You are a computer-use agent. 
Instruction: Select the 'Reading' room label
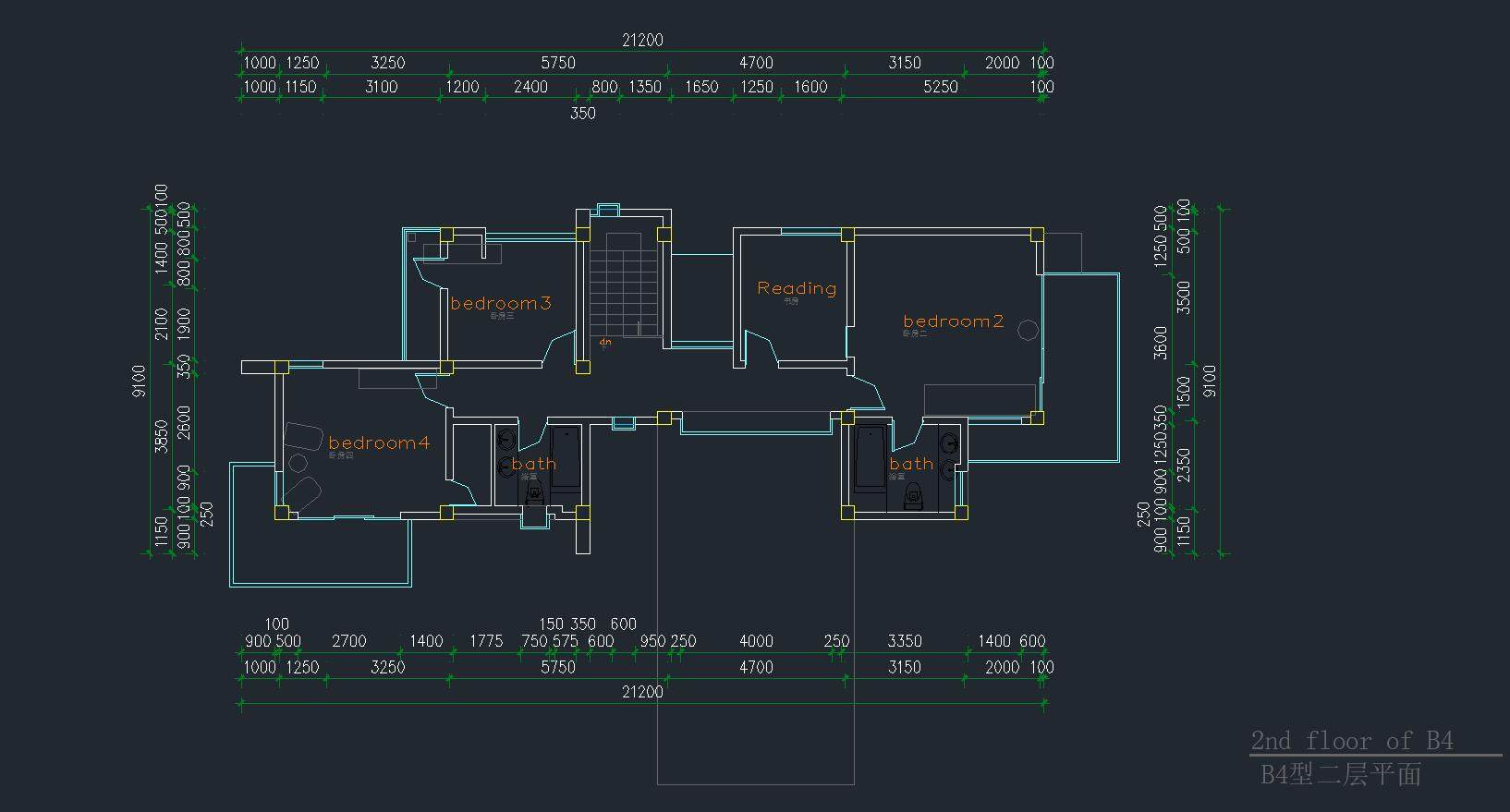tap(796, 288)
